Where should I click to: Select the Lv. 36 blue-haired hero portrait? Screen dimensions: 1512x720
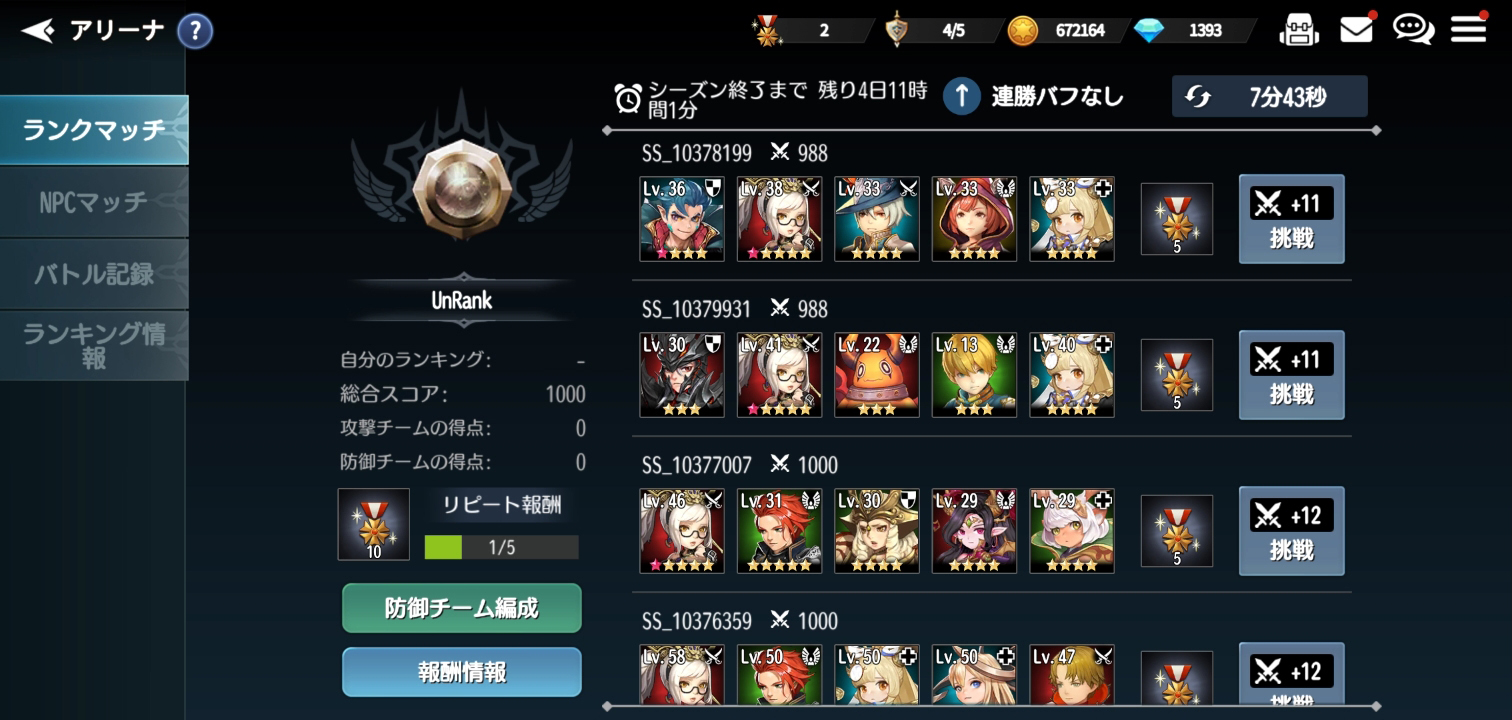tap(682, 219)
